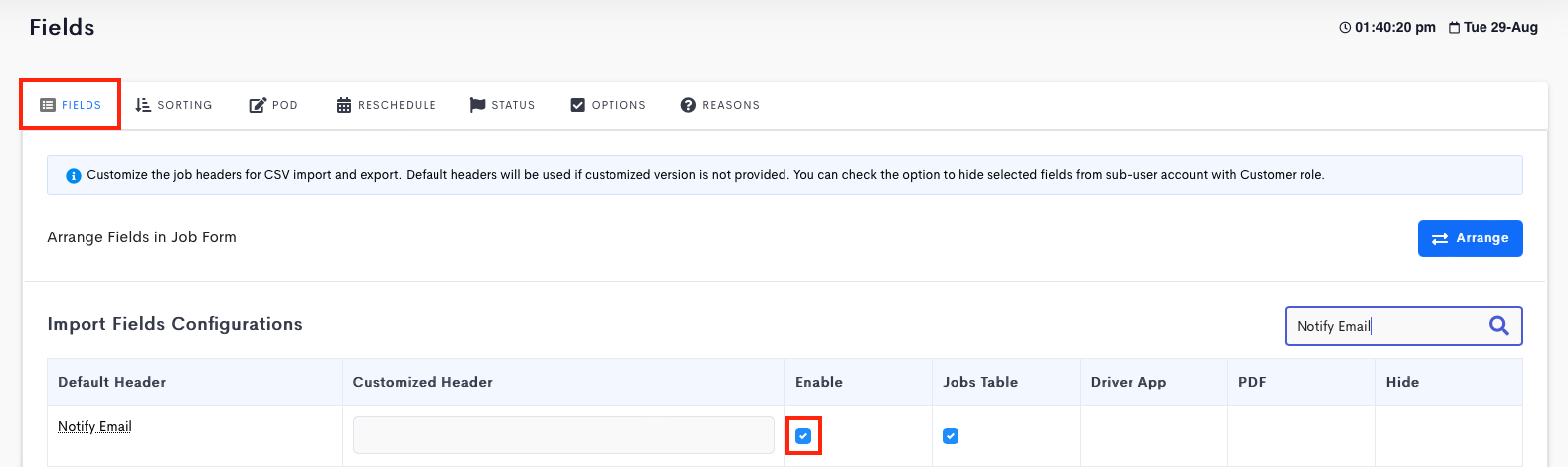Click the blue info icon in banner
Screen dimensions: 1568x467
(73, 176)
